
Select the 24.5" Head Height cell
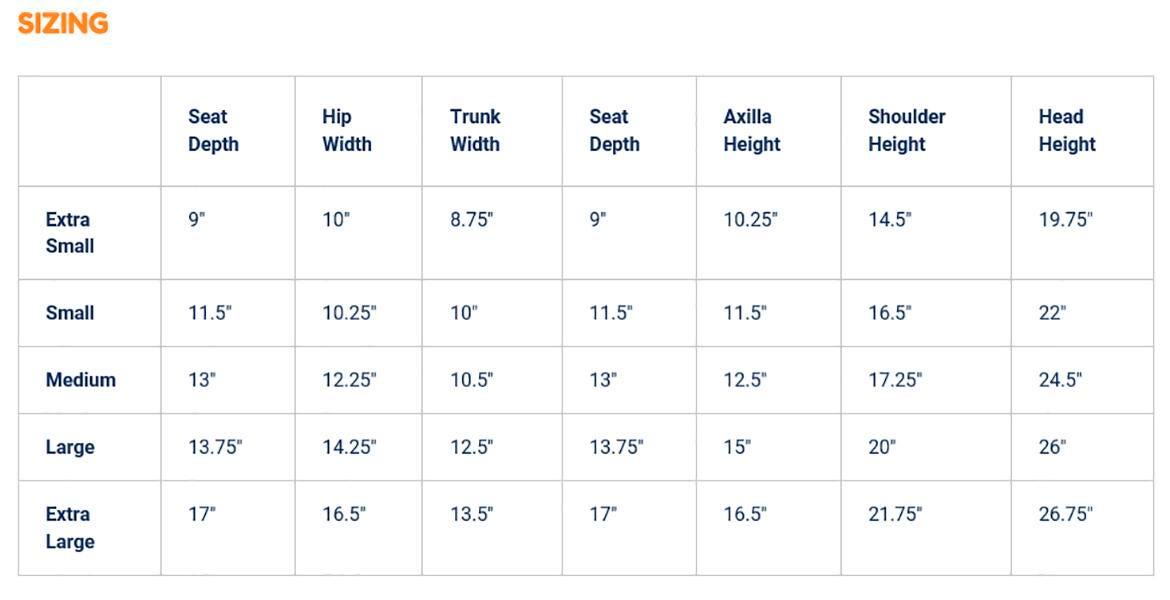(1060, 380)
